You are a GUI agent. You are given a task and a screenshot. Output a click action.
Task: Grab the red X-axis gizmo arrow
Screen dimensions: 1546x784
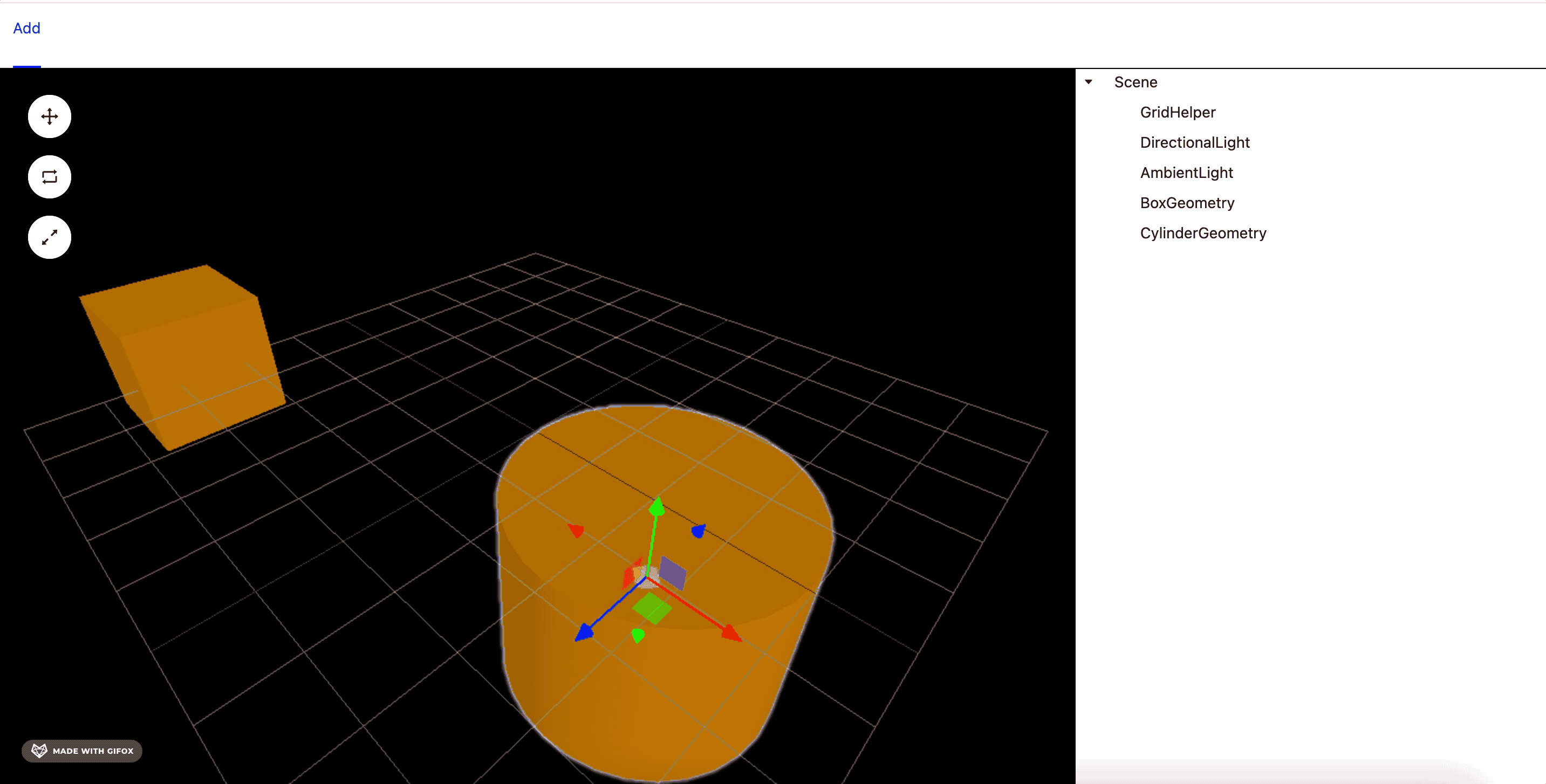click(731, 632)
